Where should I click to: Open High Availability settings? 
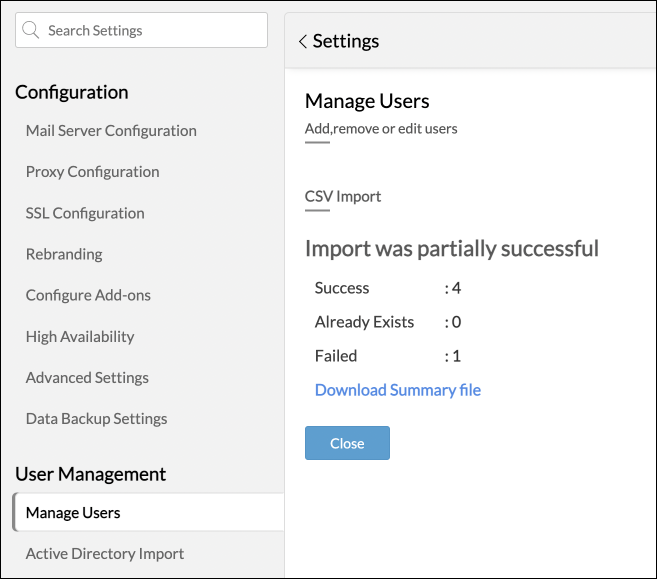coord(80,336)
